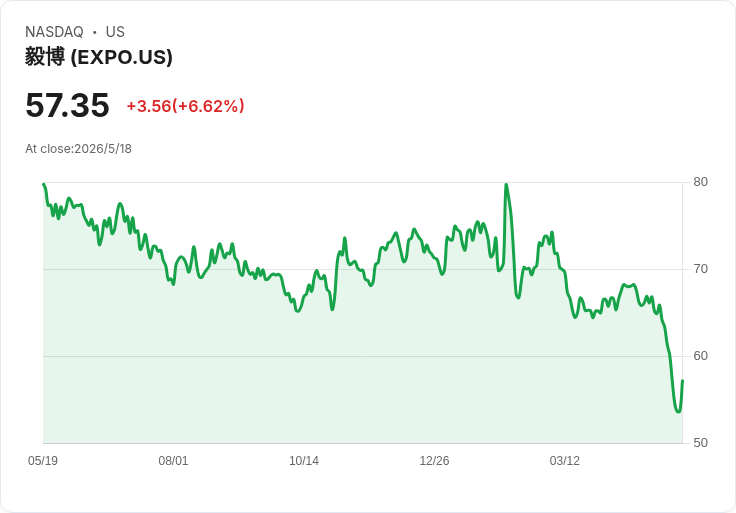
Task: Click the price change +3.56(+6.62%)
Action: [x=185, y=106]
